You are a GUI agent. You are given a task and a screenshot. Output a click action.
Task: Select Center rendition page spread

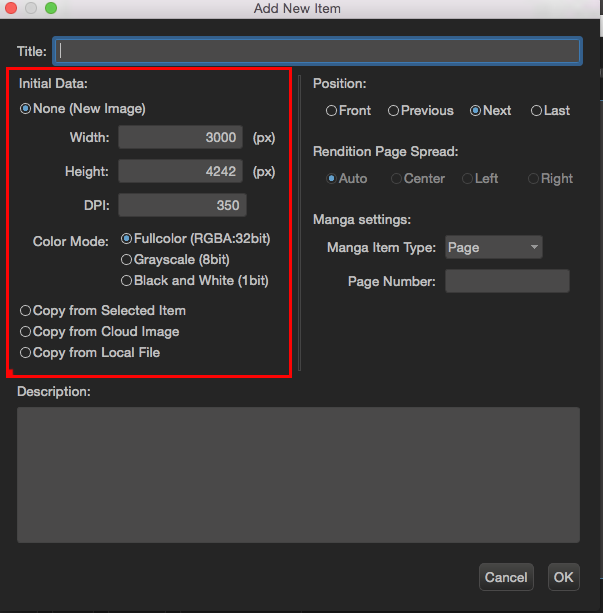pyautogui.click(x=418, y=179)
